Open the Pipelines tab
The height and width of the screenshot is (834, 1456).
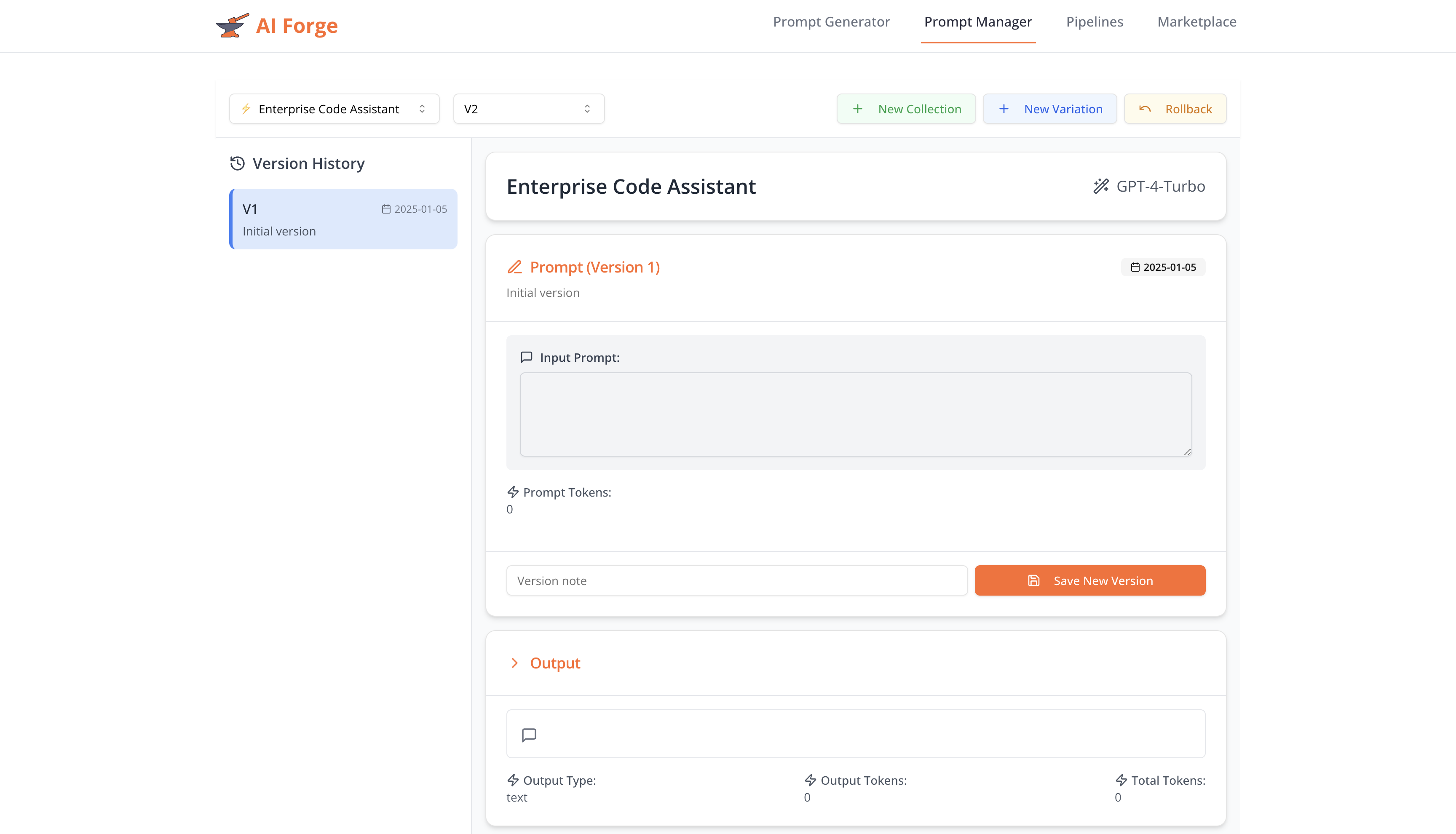(x=1094, y=22)
